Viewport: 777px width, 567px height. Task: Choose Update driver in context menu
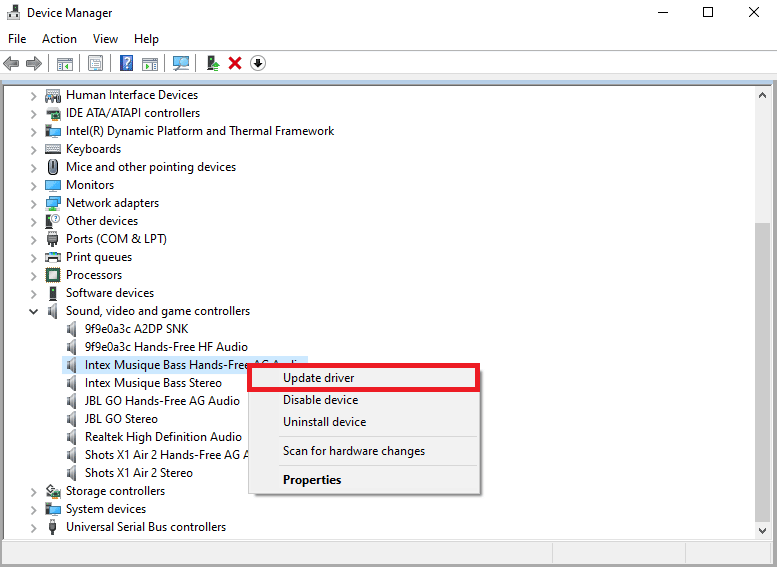coord(364,378)
